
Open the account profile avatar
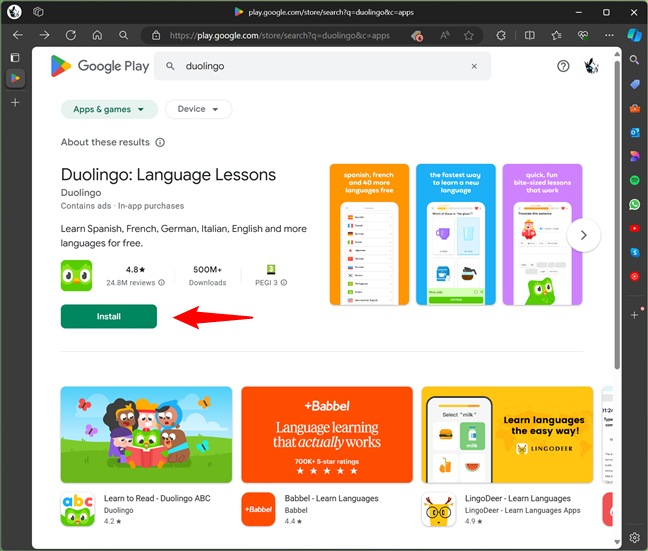pos(591,66)
